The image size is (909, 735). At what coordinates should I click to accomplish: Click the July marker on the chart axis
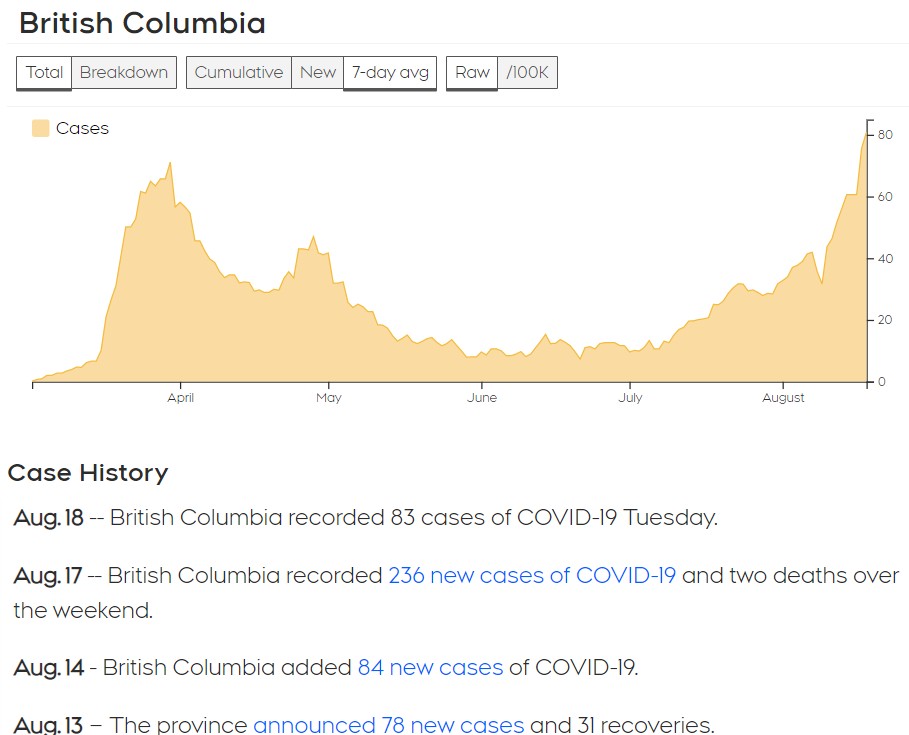point(630,398)
